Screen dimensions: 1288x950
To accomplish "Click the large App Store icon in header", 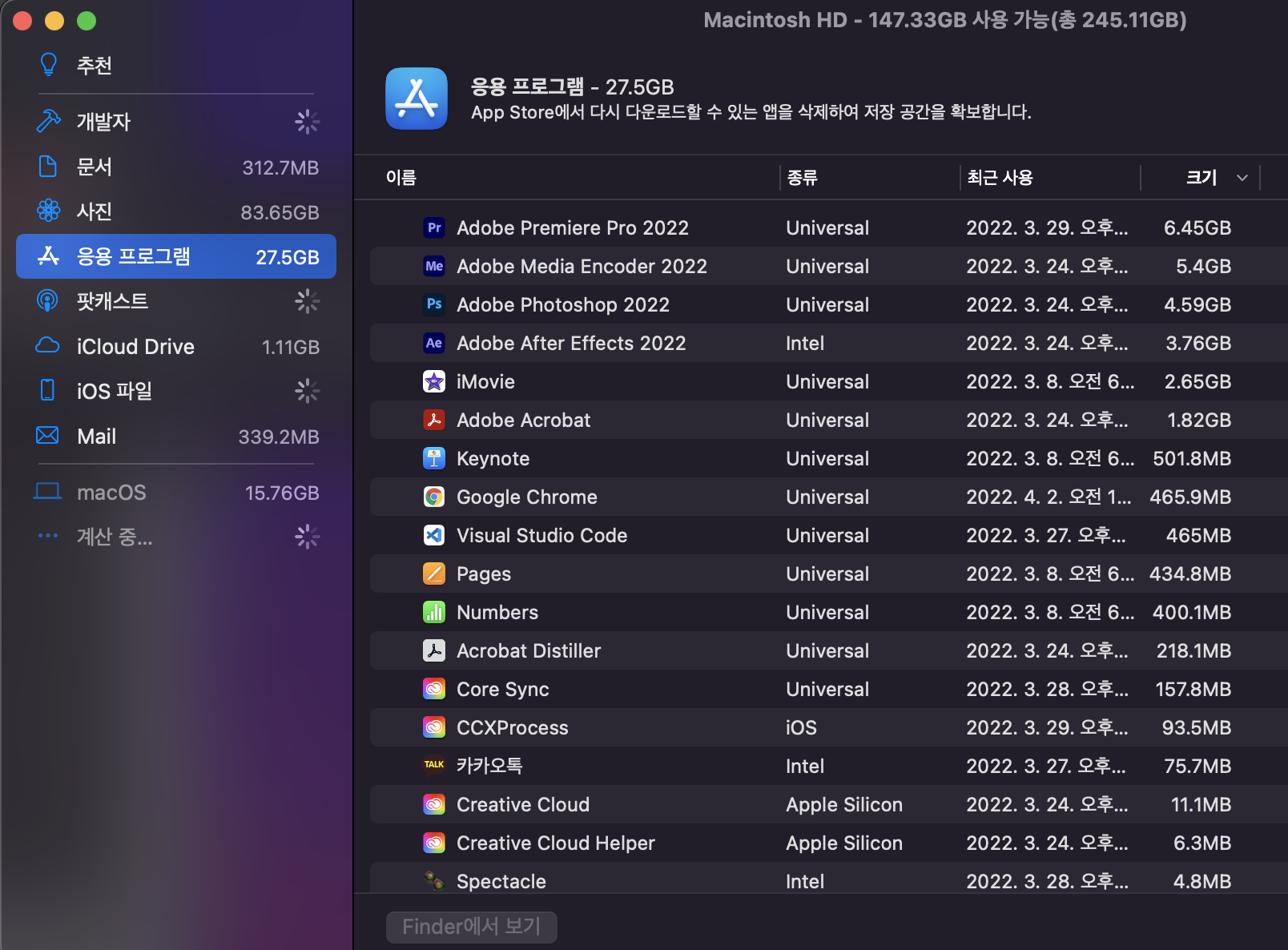I will pyautogui.click(x=417, y=99).
